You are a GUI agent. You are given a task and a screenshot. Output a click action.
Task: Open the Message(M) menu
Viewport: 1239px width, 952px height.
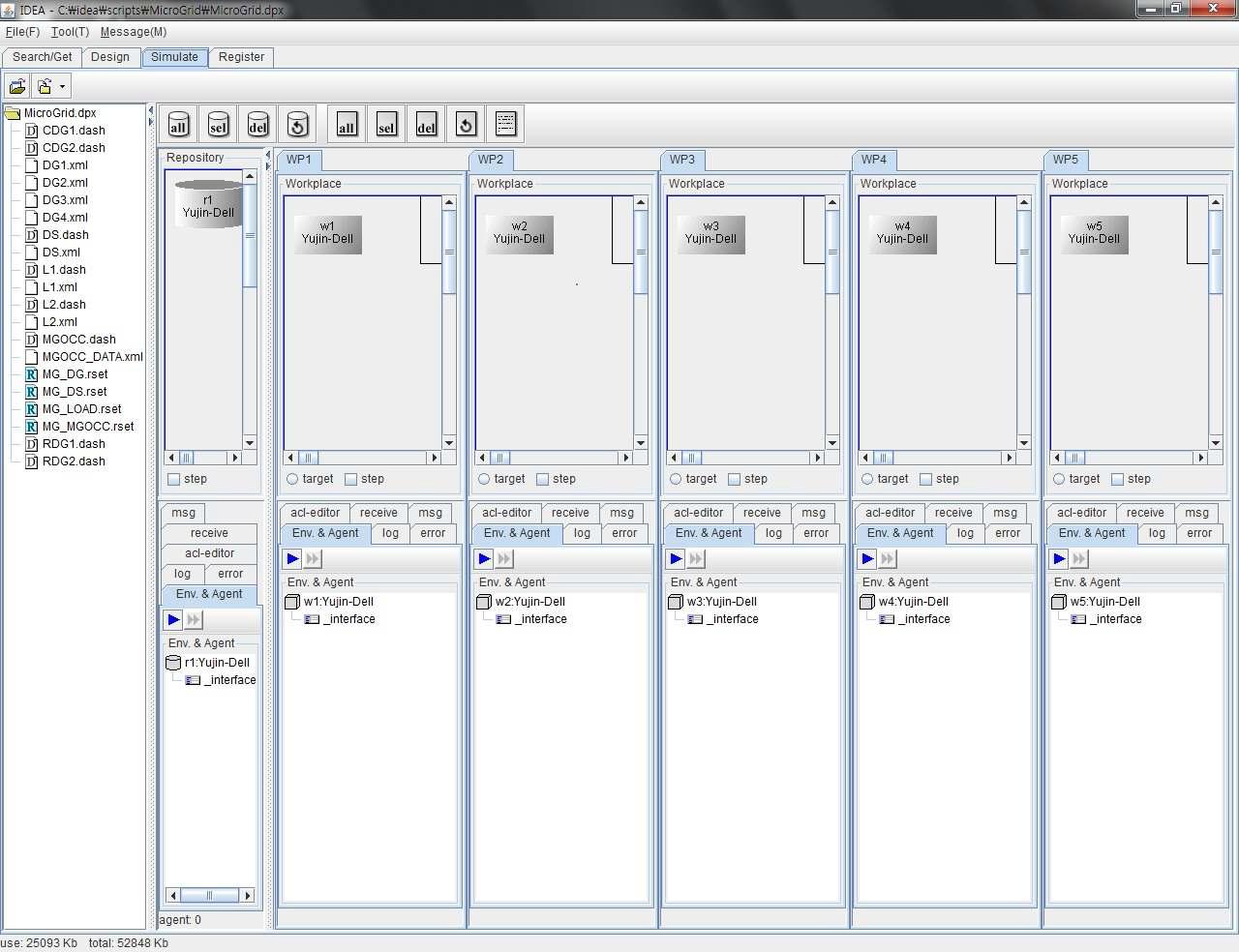pyautogui.click(x=134, y=32)
